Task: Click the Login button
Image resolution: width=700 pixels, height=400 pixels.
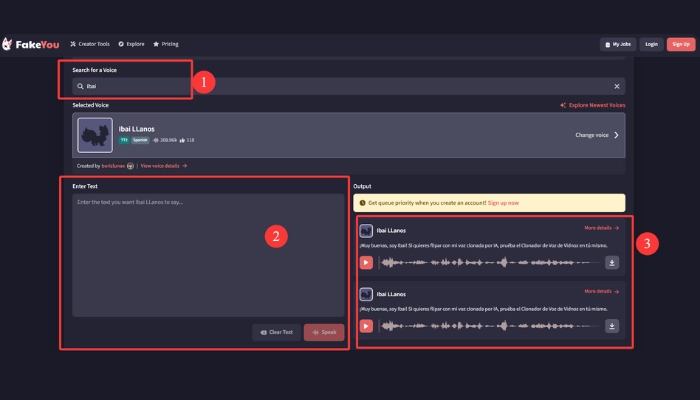Action: point(651,44)
